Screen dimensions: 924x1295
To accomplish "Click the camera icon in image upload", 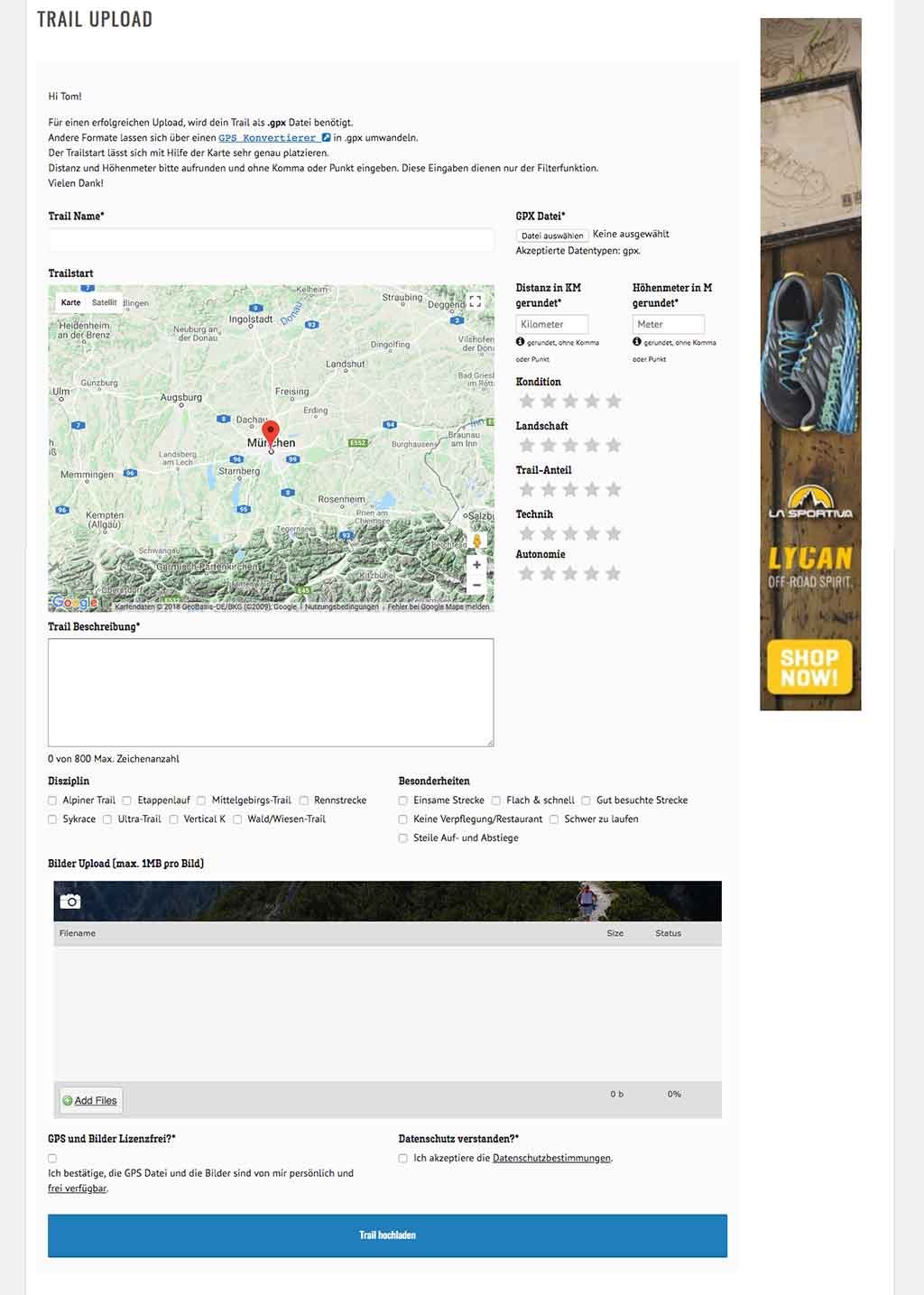I will pyautogui.click(x=70, y=901).
